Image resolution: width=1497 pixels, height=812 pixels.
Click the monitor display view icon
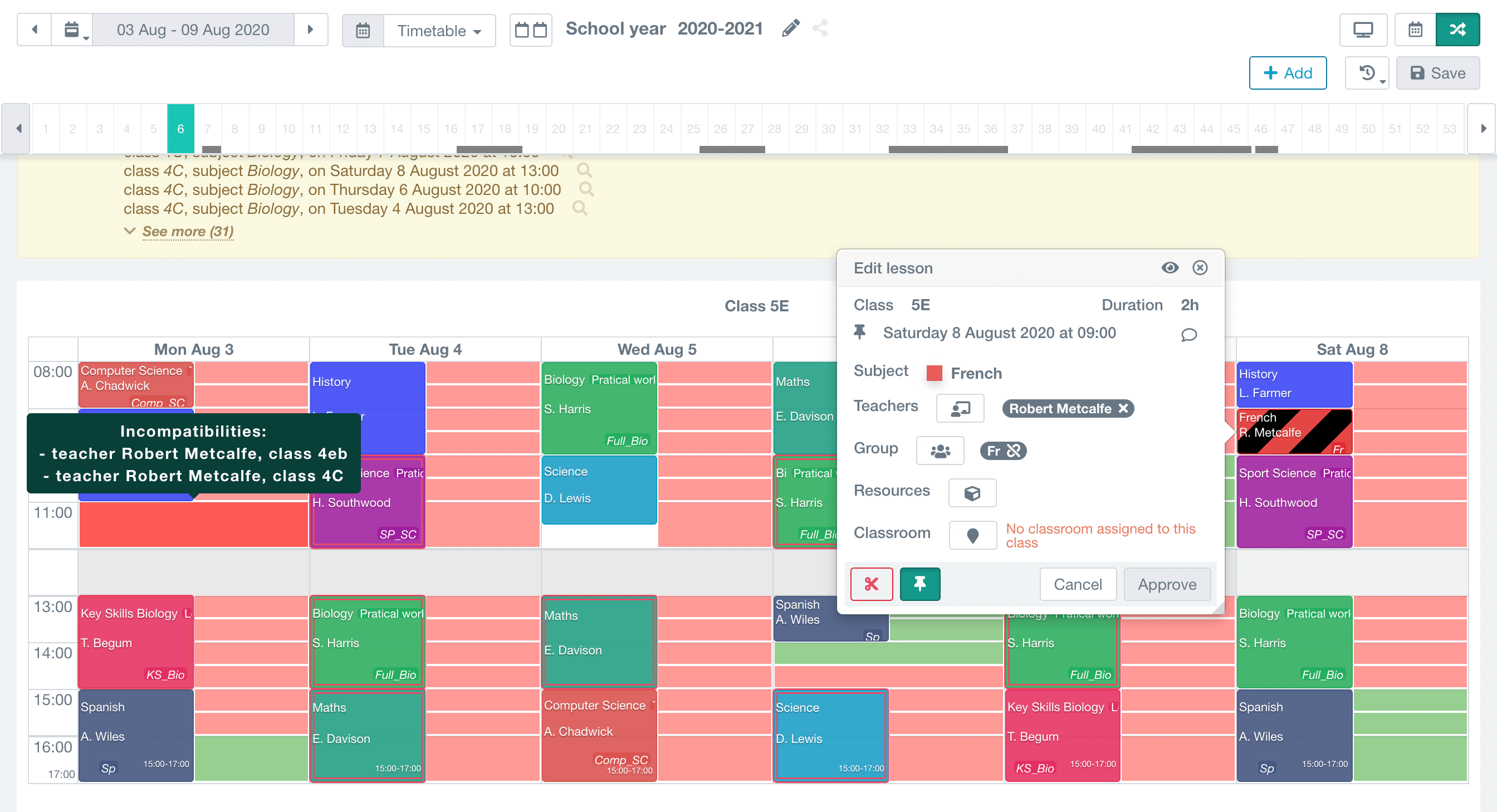pyautogui.click(x=1363, y=29)
